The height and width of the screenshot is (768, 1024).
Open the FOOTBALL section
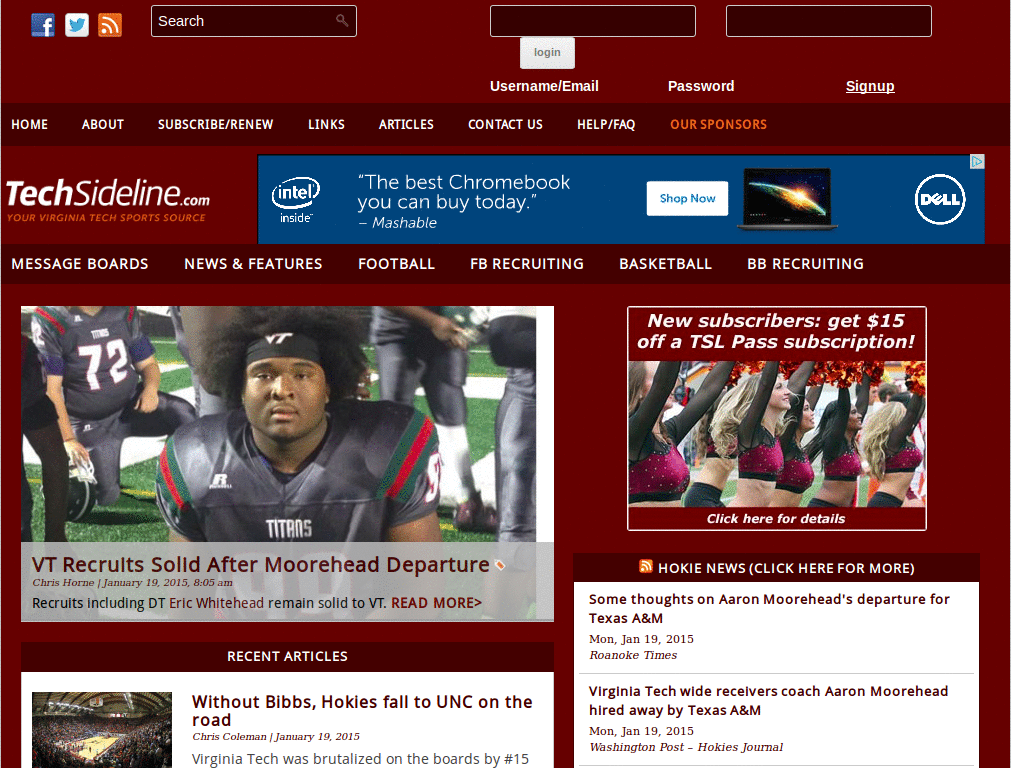pyautogui.click(x=396, y=264)
